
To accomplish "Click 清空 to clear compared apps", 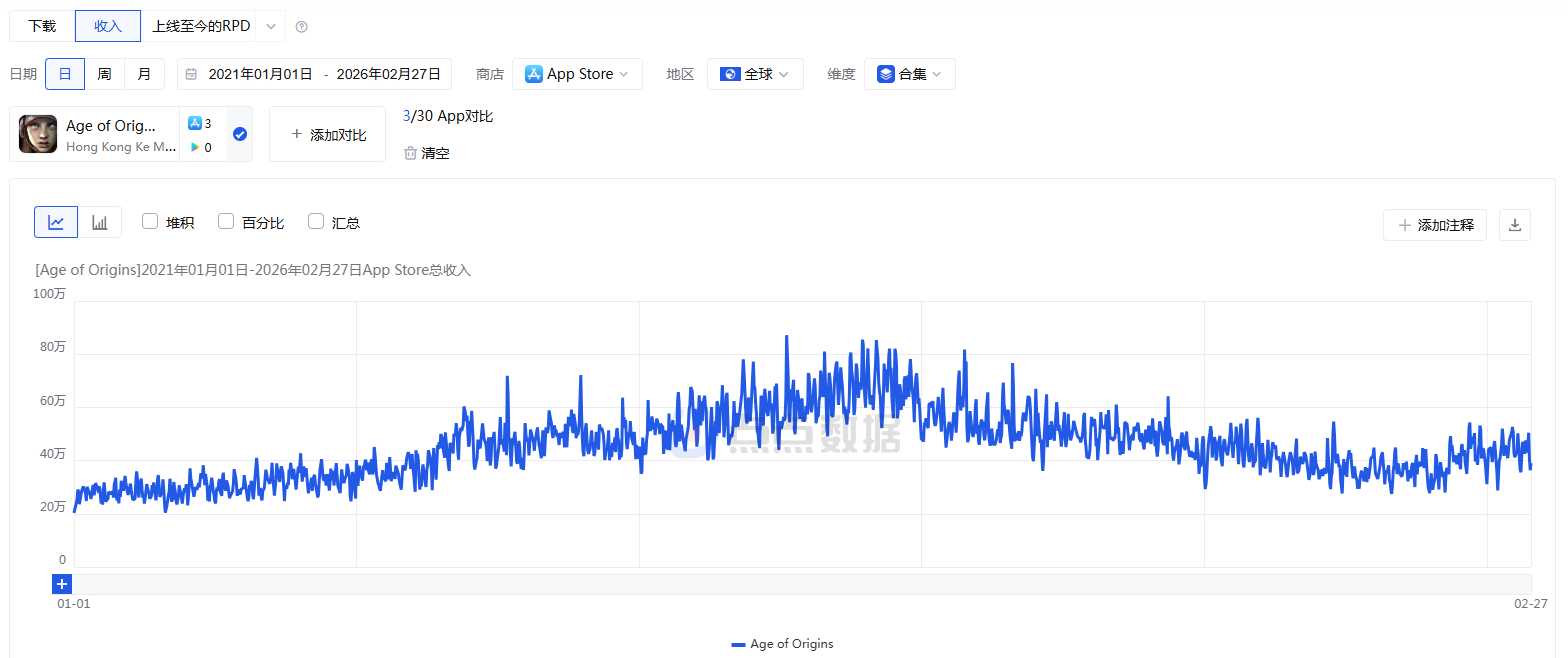I will [x=427, y=153].
